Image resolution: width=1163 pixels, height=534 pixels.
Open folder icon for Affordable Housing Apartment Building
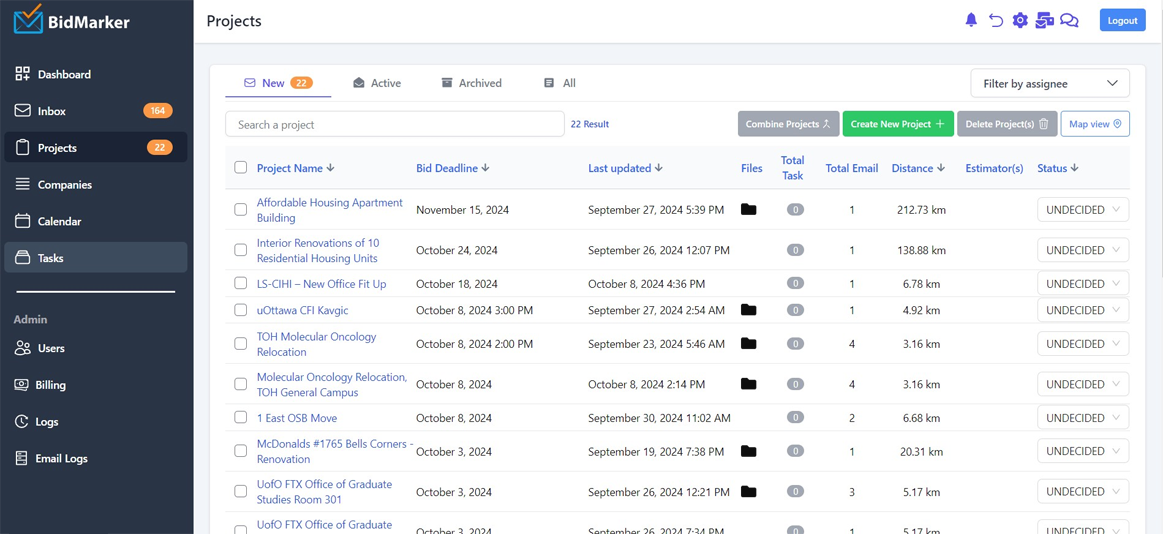coord(748,210)
